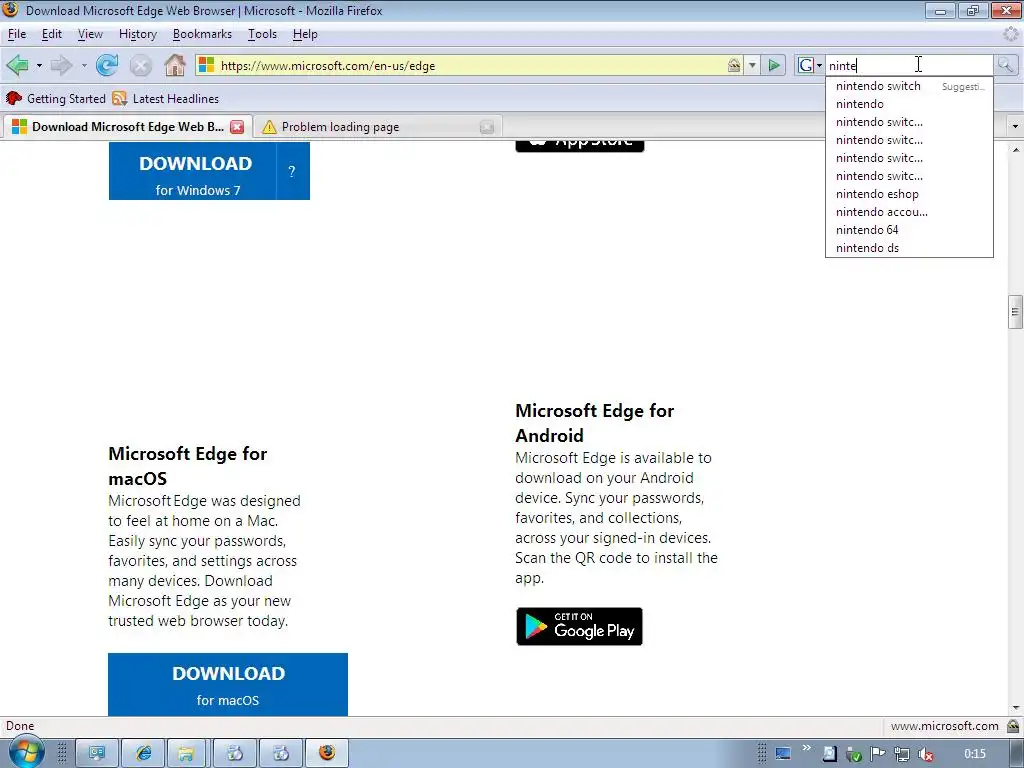Click the security padlock in the status bar
The image size is (1024, 768).
click(1013, 726)
